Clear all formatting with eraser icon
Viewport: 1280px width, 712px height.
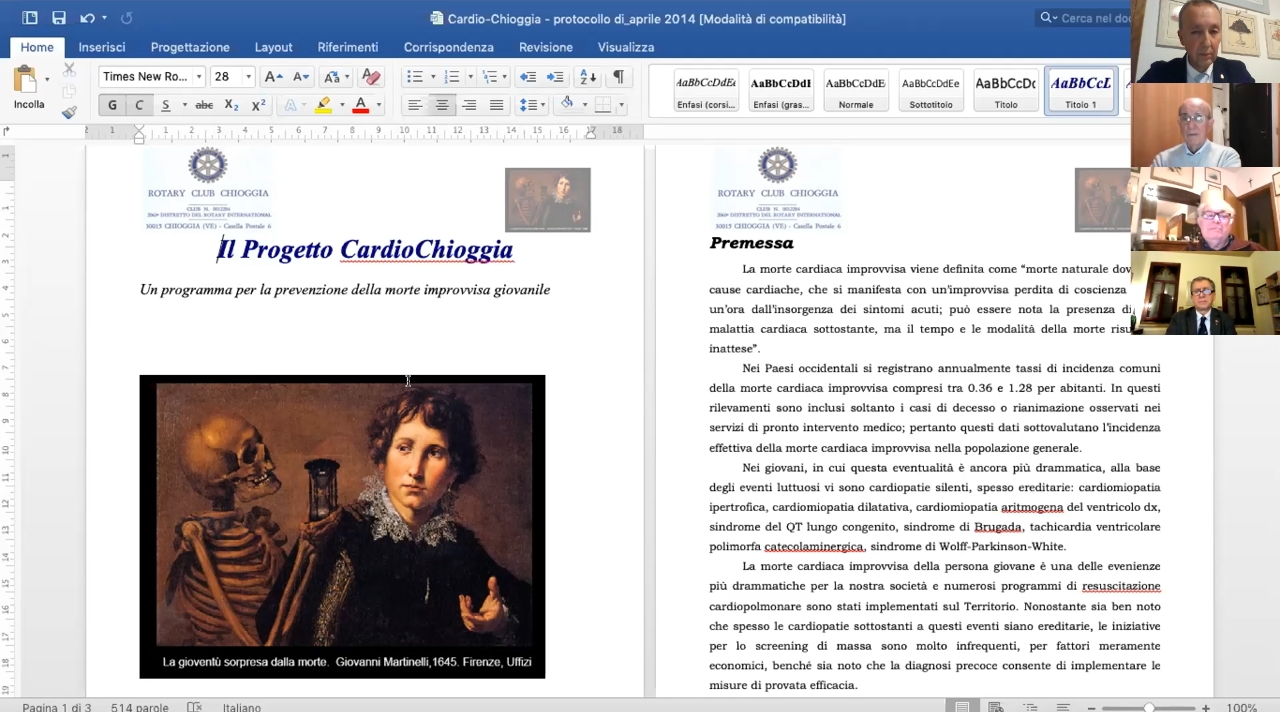point(371,77)
